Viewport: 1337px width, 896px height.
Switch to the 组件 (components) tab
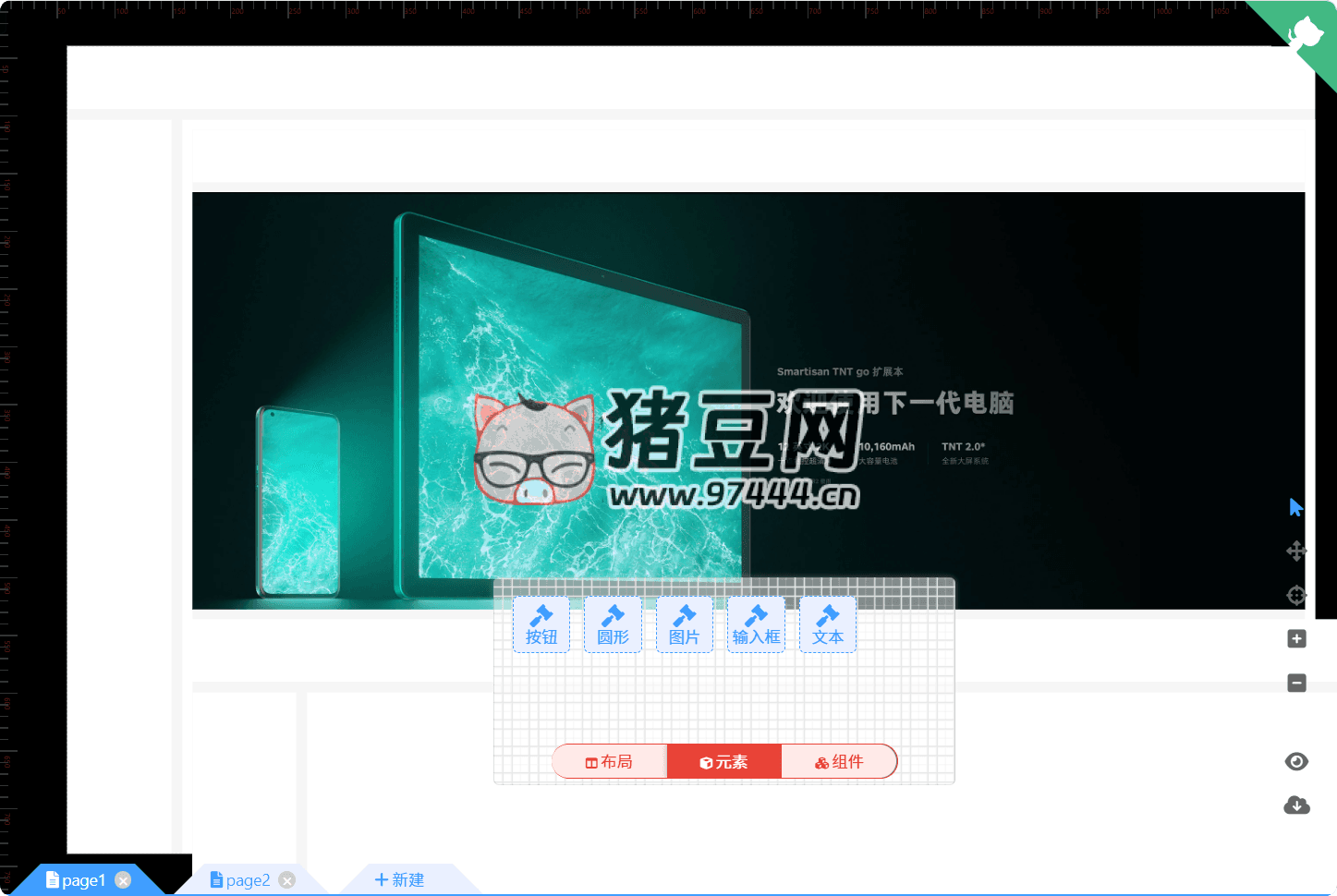(x=839, y=761)
